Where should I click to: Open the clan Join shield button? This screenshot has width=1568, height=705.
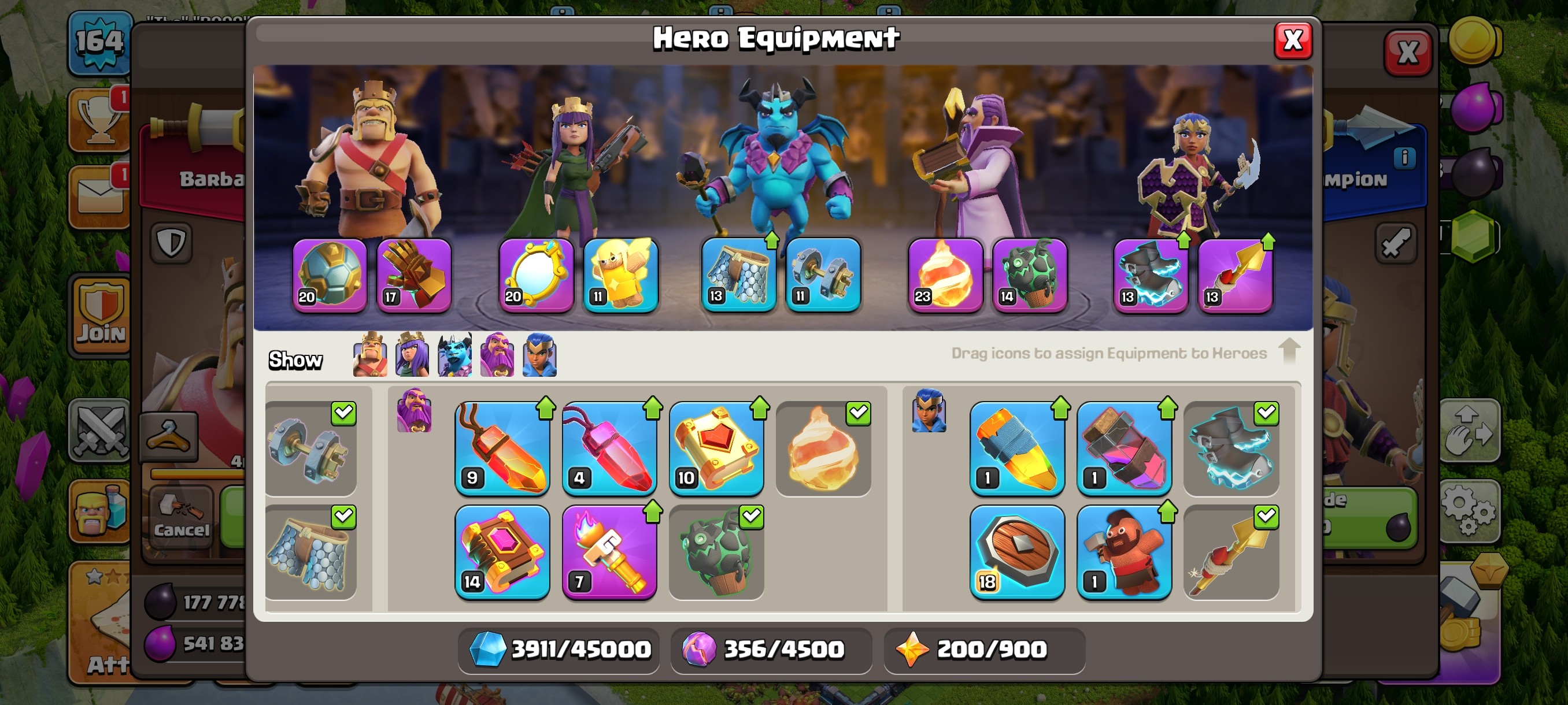(101, 315)
